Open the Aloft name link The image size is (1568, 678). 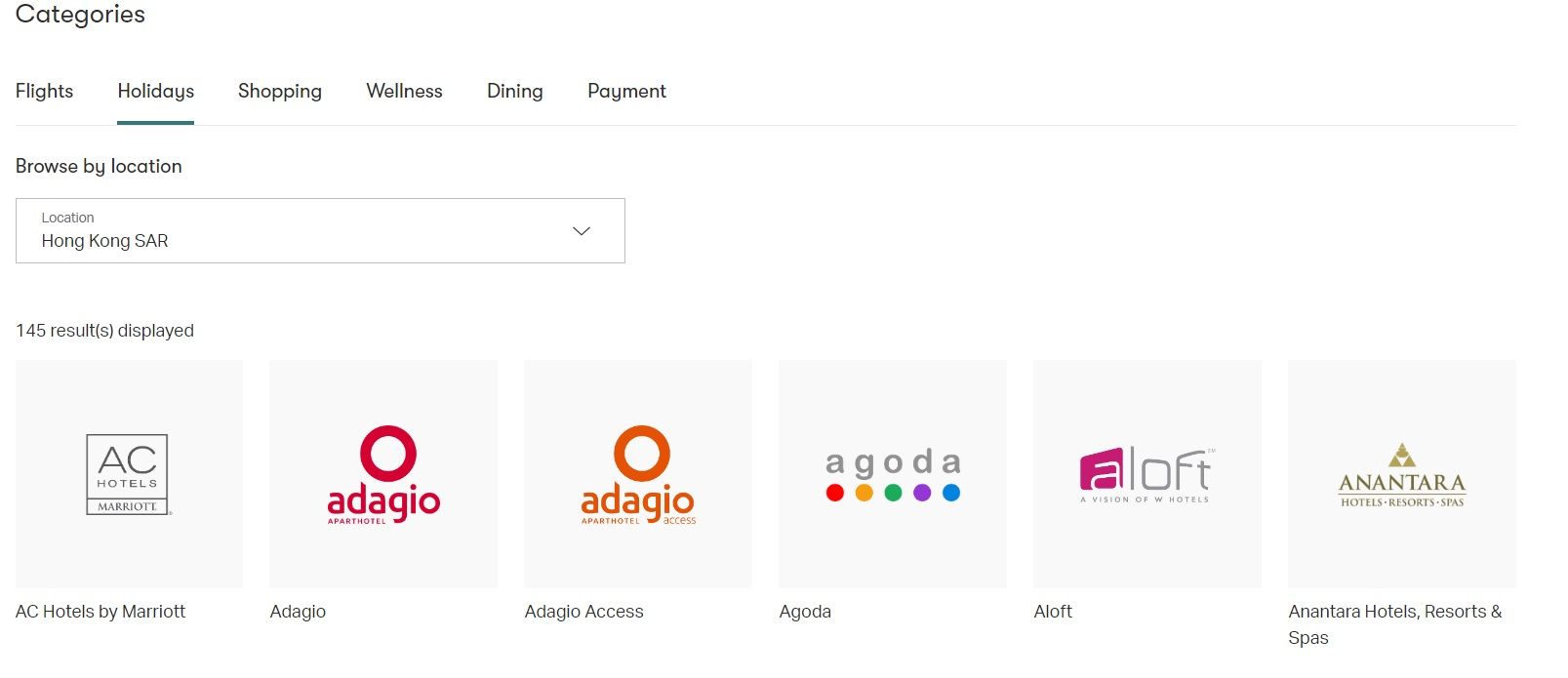tap(1053, 612)
